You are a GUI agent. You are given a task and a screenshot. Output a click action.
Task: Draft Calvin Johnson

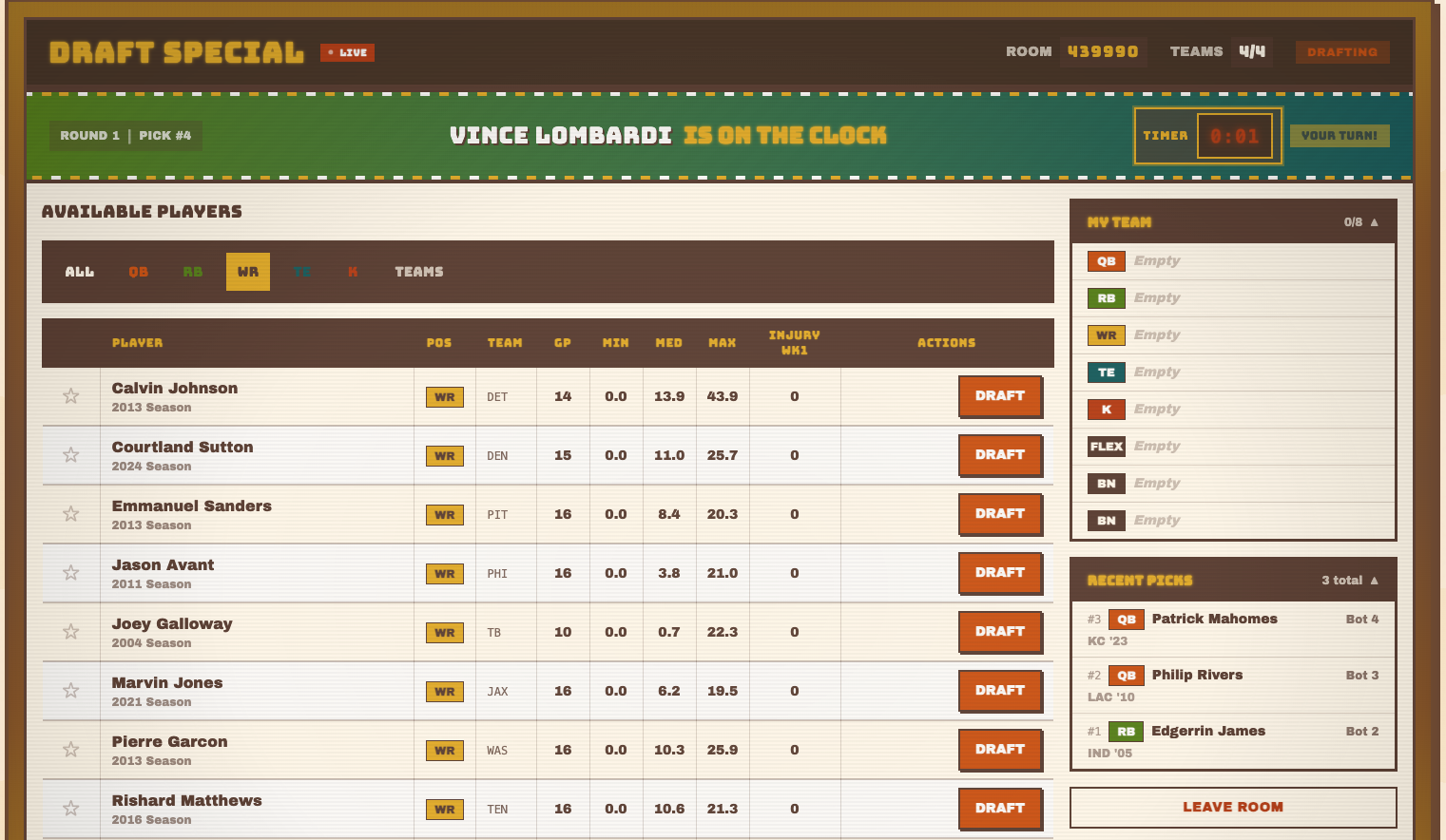pos(1000,396)
